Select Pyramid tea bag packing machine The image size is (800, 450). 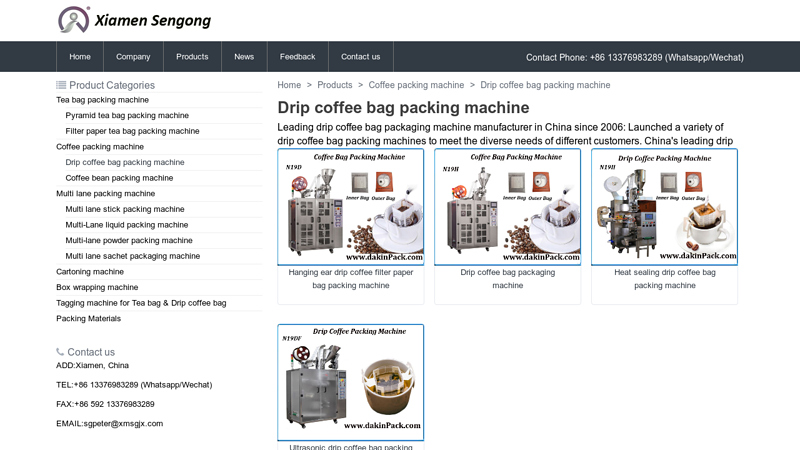coord(127,115)
